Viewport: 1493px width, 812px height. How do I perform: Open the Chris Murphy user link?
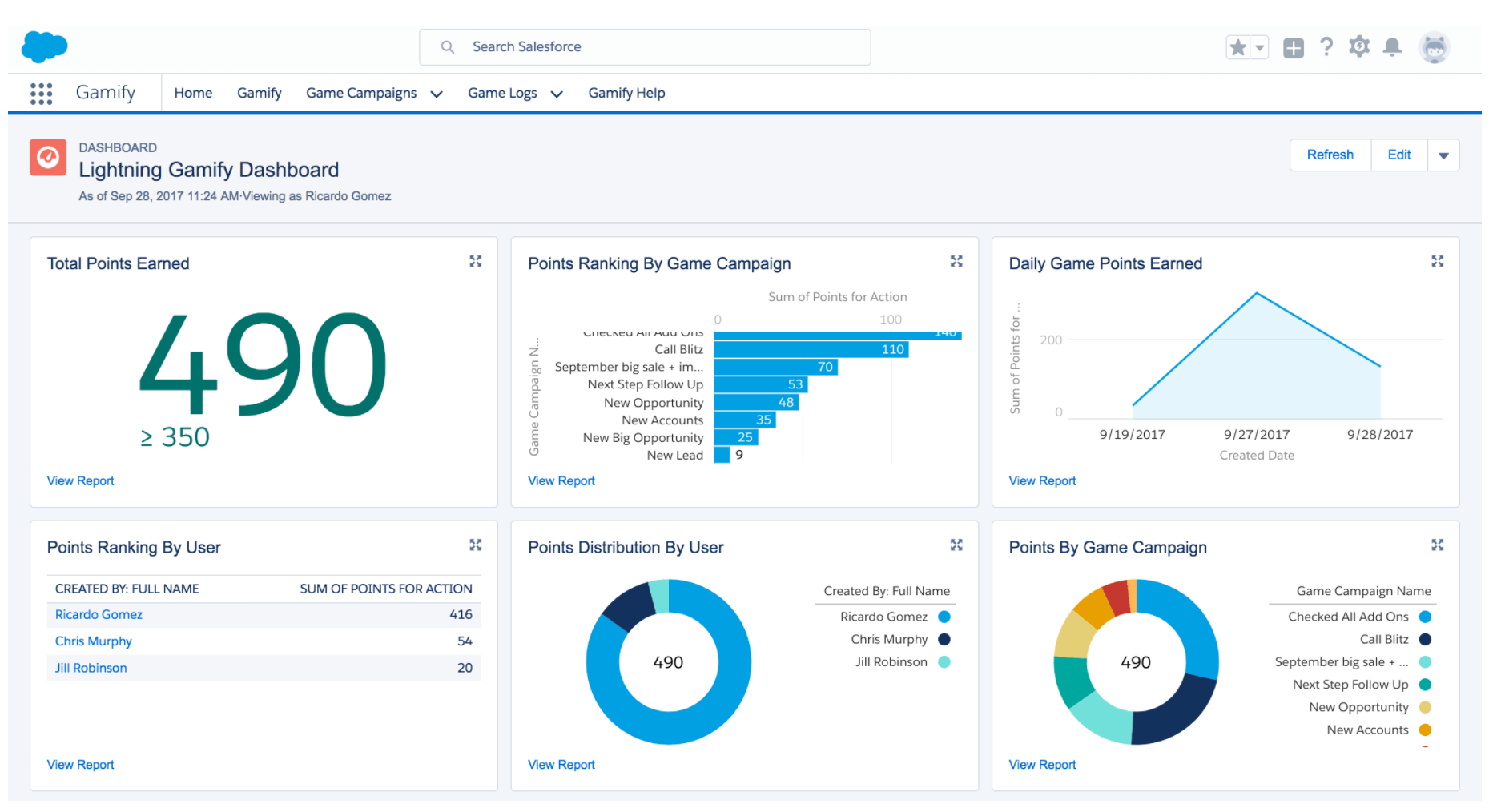click(x=93, y=641)
